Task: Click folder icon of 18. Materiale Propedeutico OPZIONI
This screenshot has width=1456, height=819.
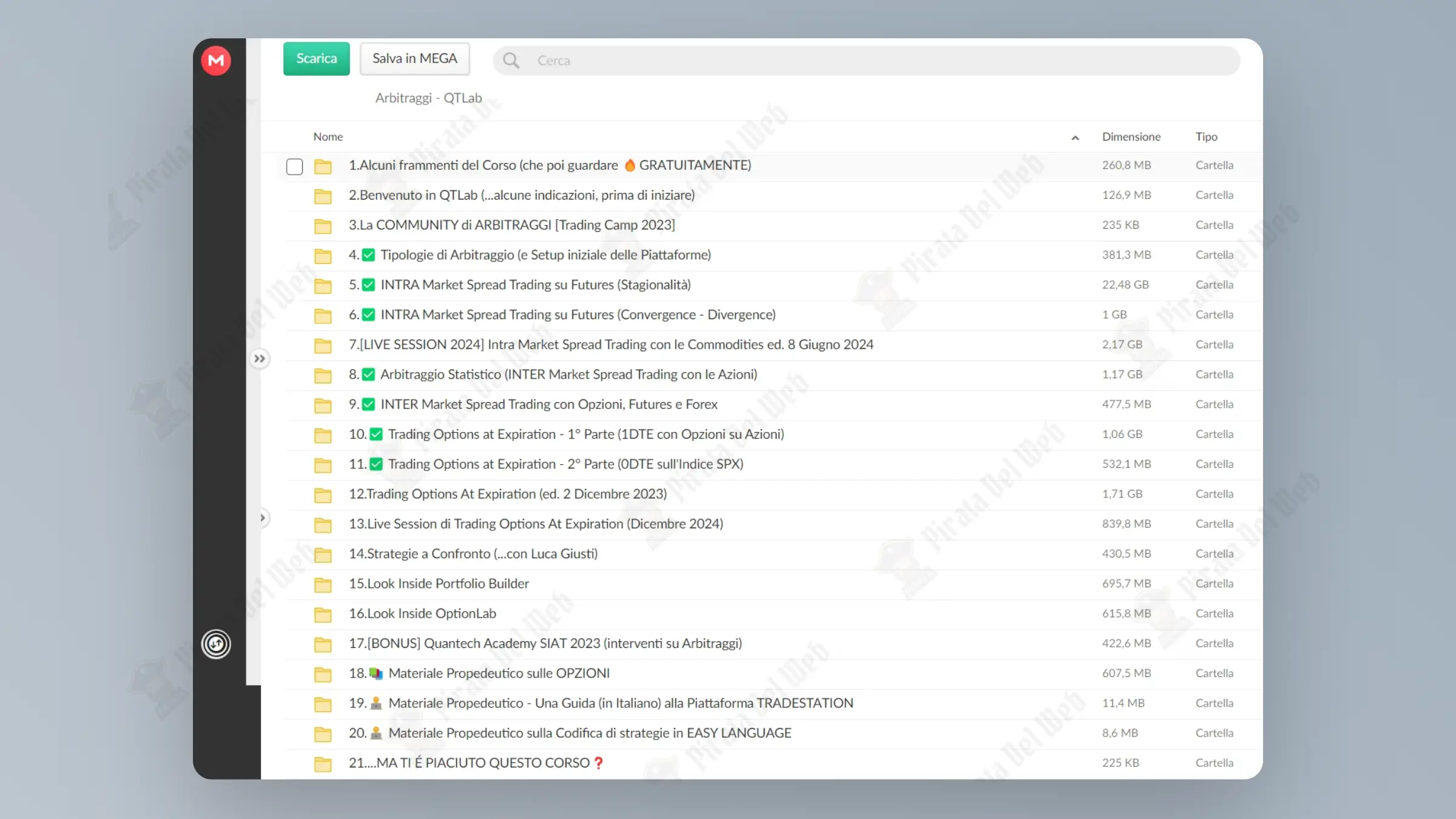Action: point(323,674)
